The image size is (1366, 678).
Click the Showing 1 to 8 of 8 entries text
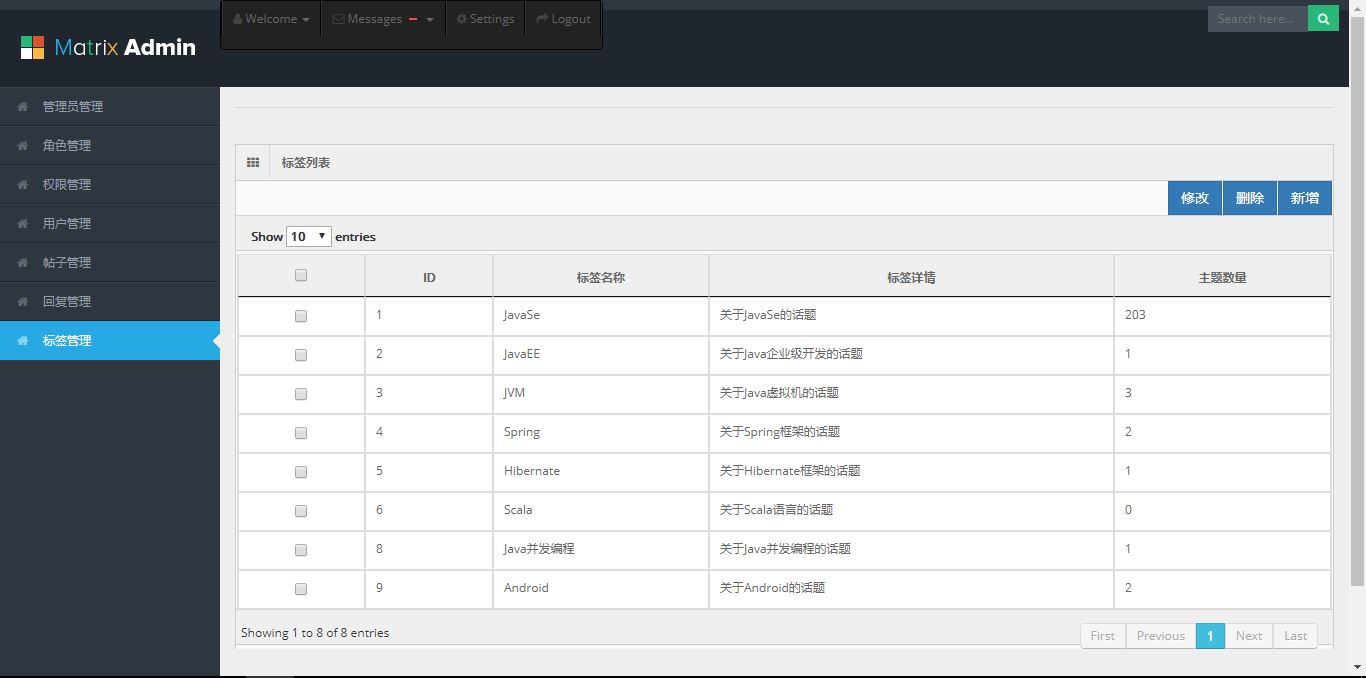[x=315, y=633]
